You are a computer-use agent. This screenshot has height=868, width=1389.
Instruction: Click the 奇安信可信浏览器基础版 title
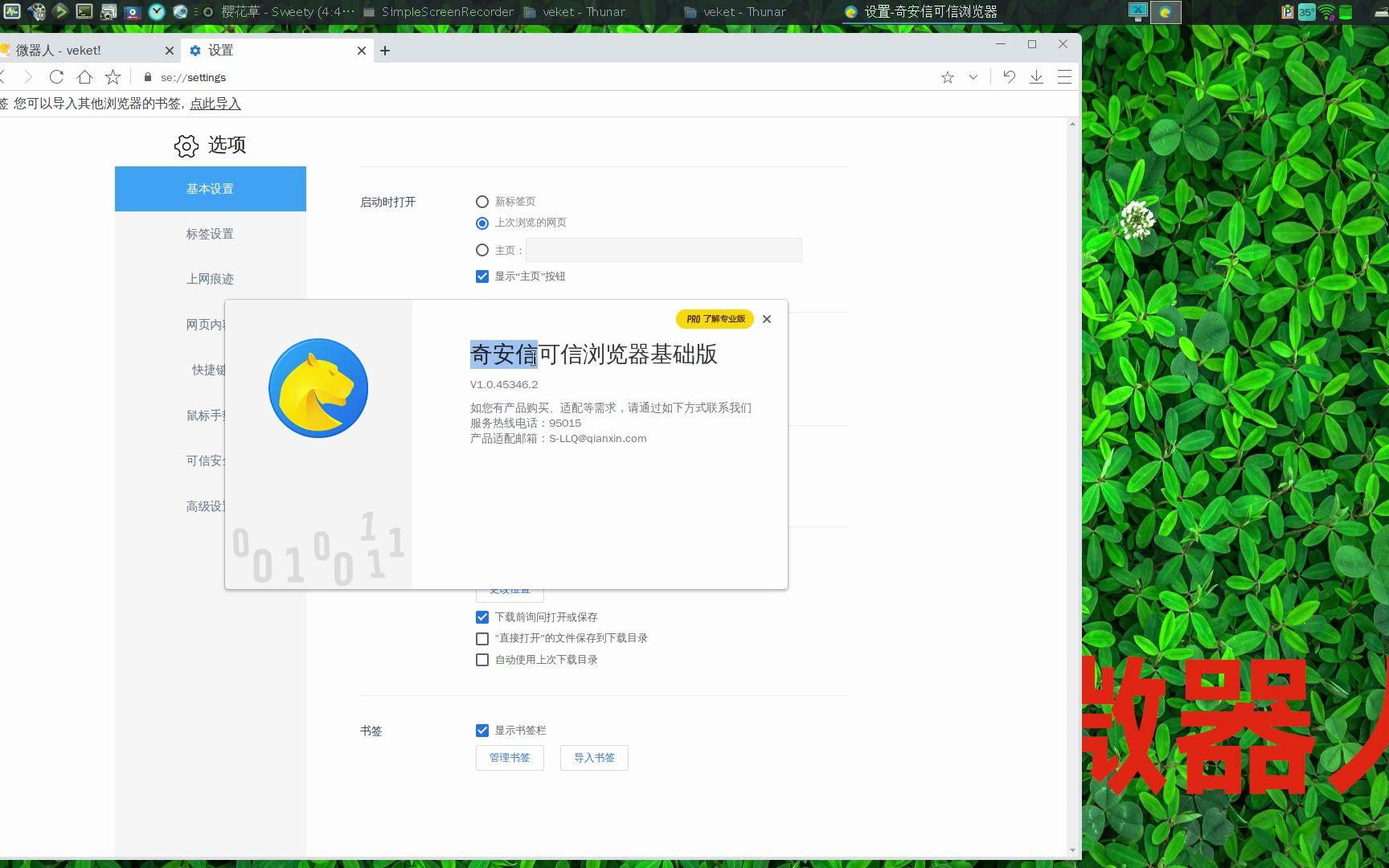[593, 354]
